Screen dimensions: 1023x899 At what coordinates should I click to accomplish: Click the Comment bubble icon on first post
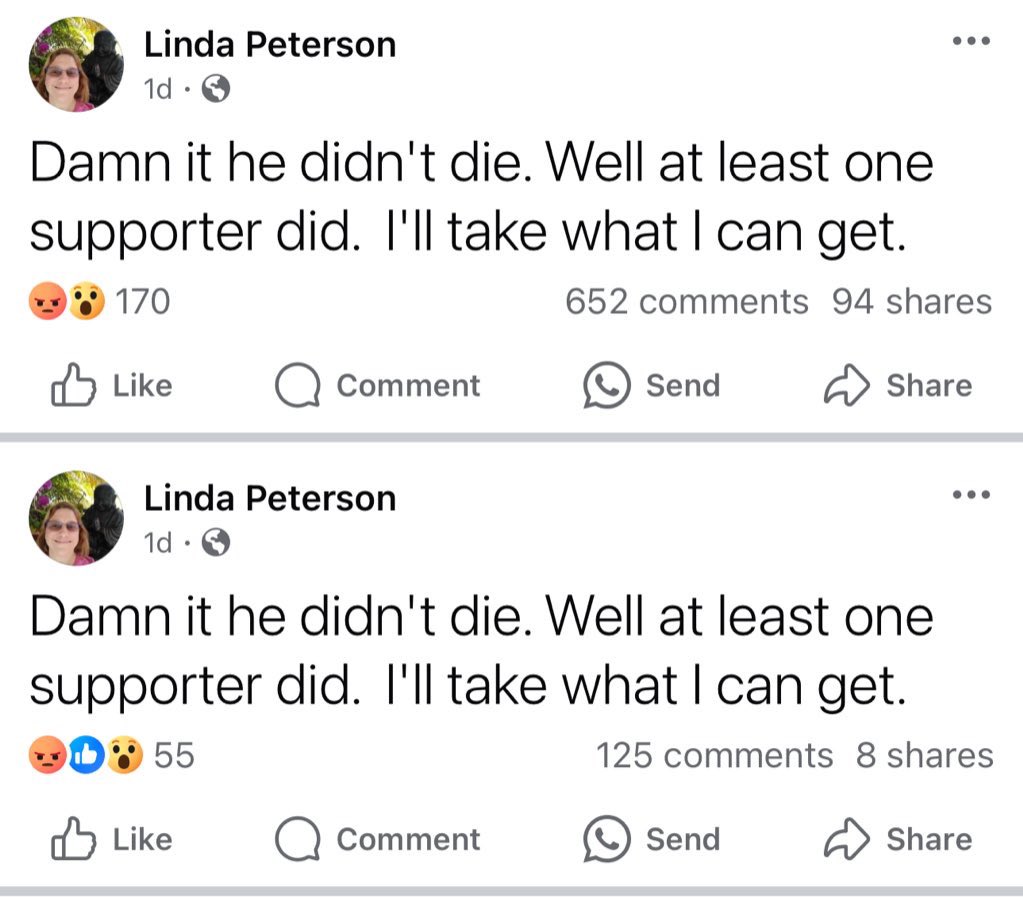point(296,387)
